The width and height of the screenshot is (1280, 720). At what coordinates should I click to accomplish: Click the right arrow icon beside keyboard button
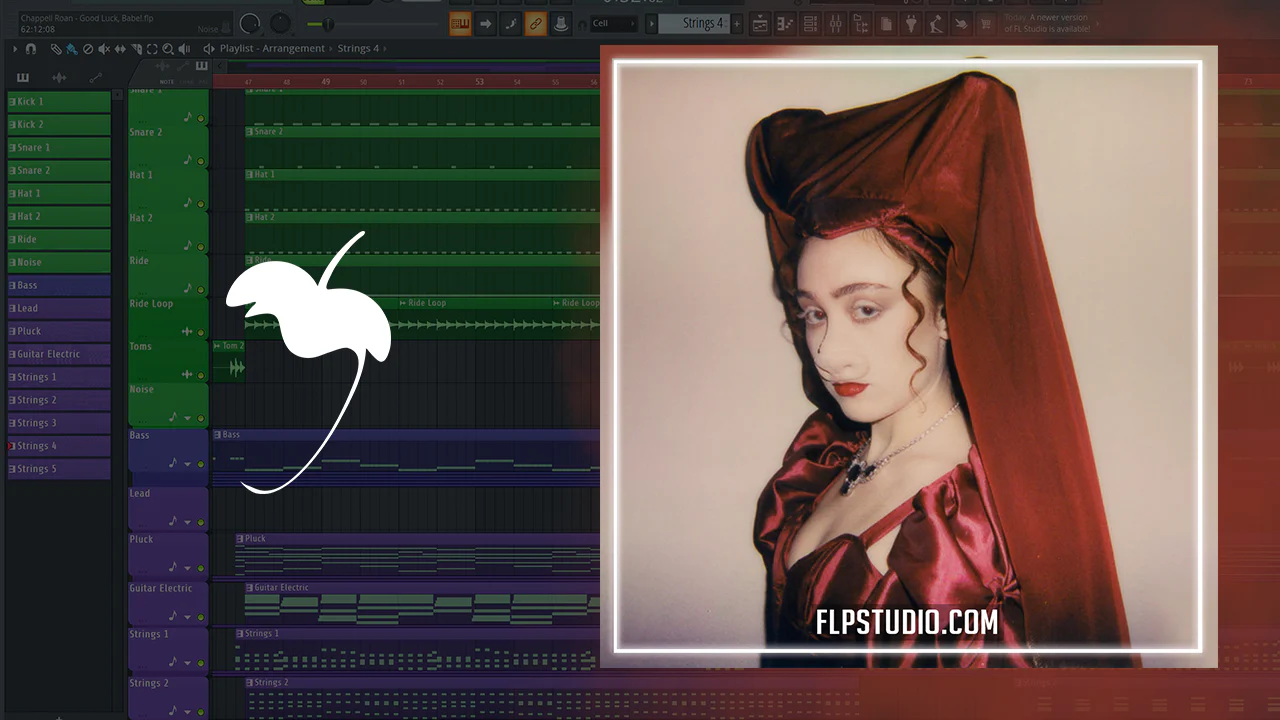(485, 23)
